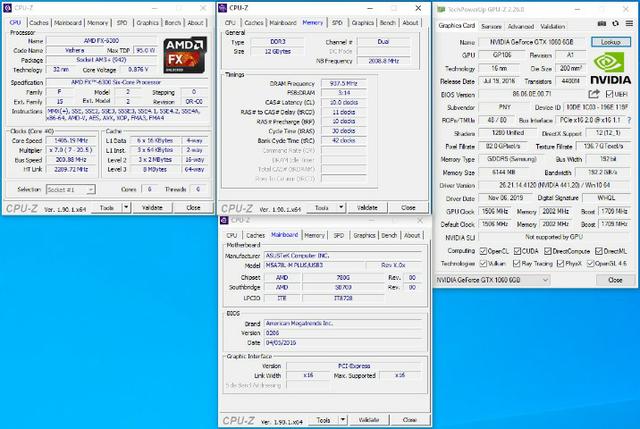Screen dimensions: 640x429
Task: Click title bar icon of CPU-Z Memory window
Action: click(223, 8)
